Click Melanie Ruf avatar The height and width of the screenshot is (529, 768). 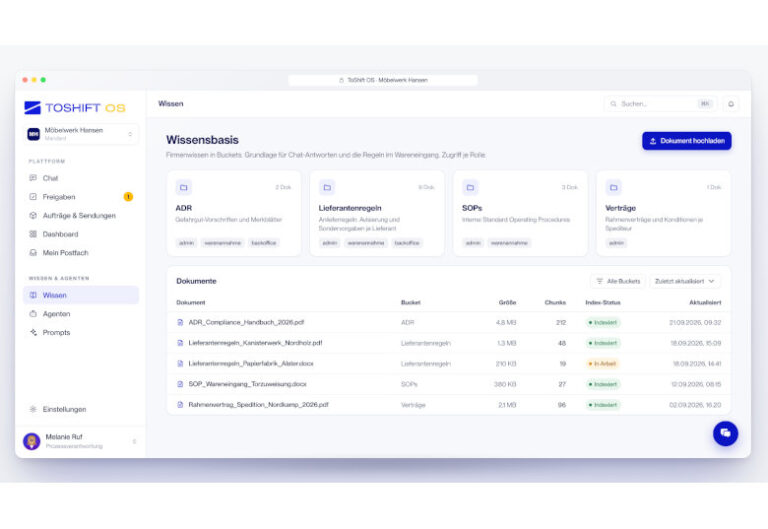coord(32,441)
